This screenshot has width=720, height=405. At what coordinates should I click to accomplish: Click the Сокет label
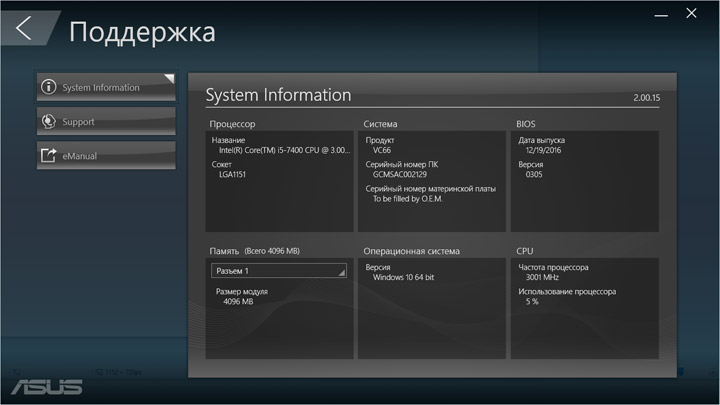(221, 164)
